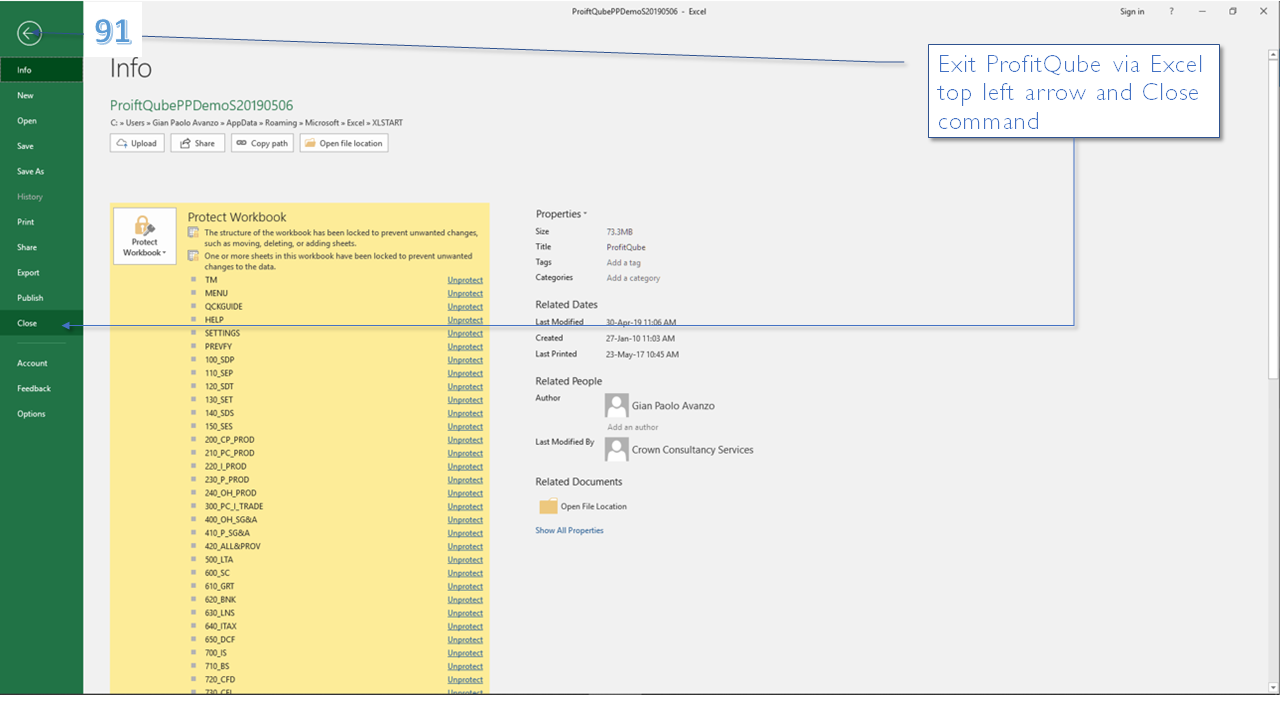Unprotect the 130_SET sheet

coord(465,400)
